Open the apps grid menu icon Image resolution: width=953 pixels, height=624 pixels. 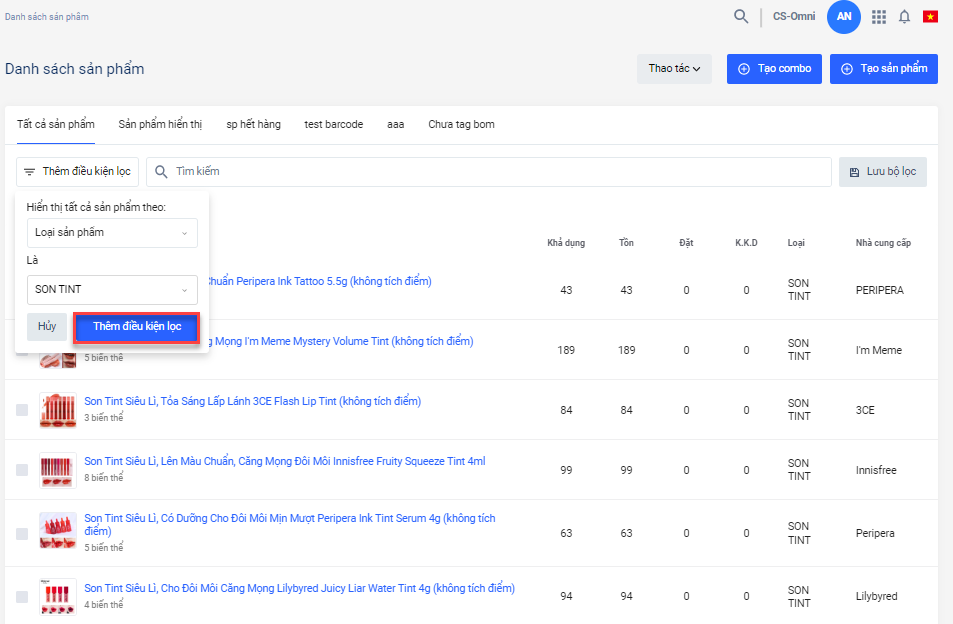click(879, 17)
